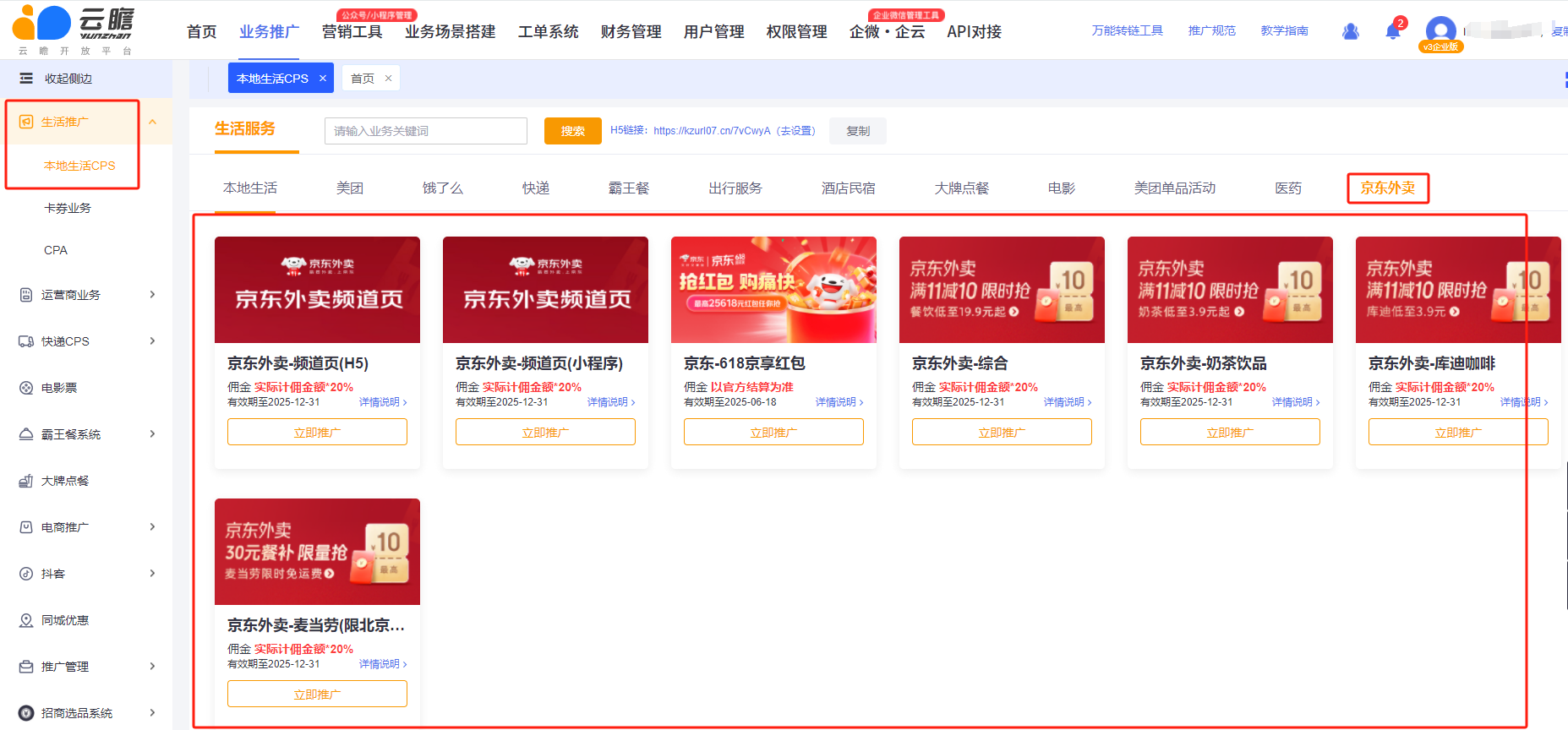Image resolution: width=1568 pixels, height=730 pixels.
Task: Click the 霸王餐系统 sidebar icon
Action: tap(26, 434)
